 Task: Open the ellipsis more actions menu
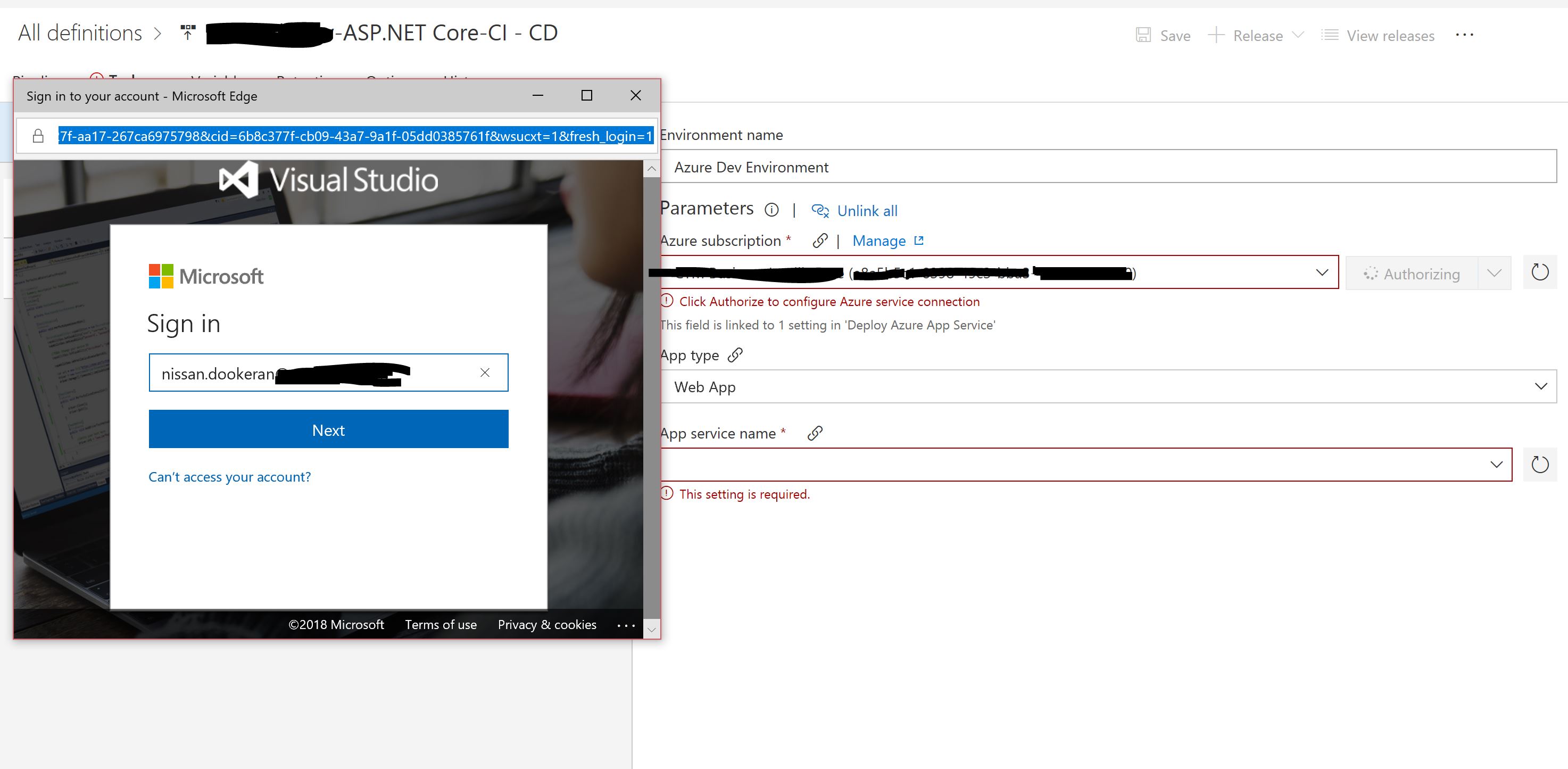click(1464, 35)
